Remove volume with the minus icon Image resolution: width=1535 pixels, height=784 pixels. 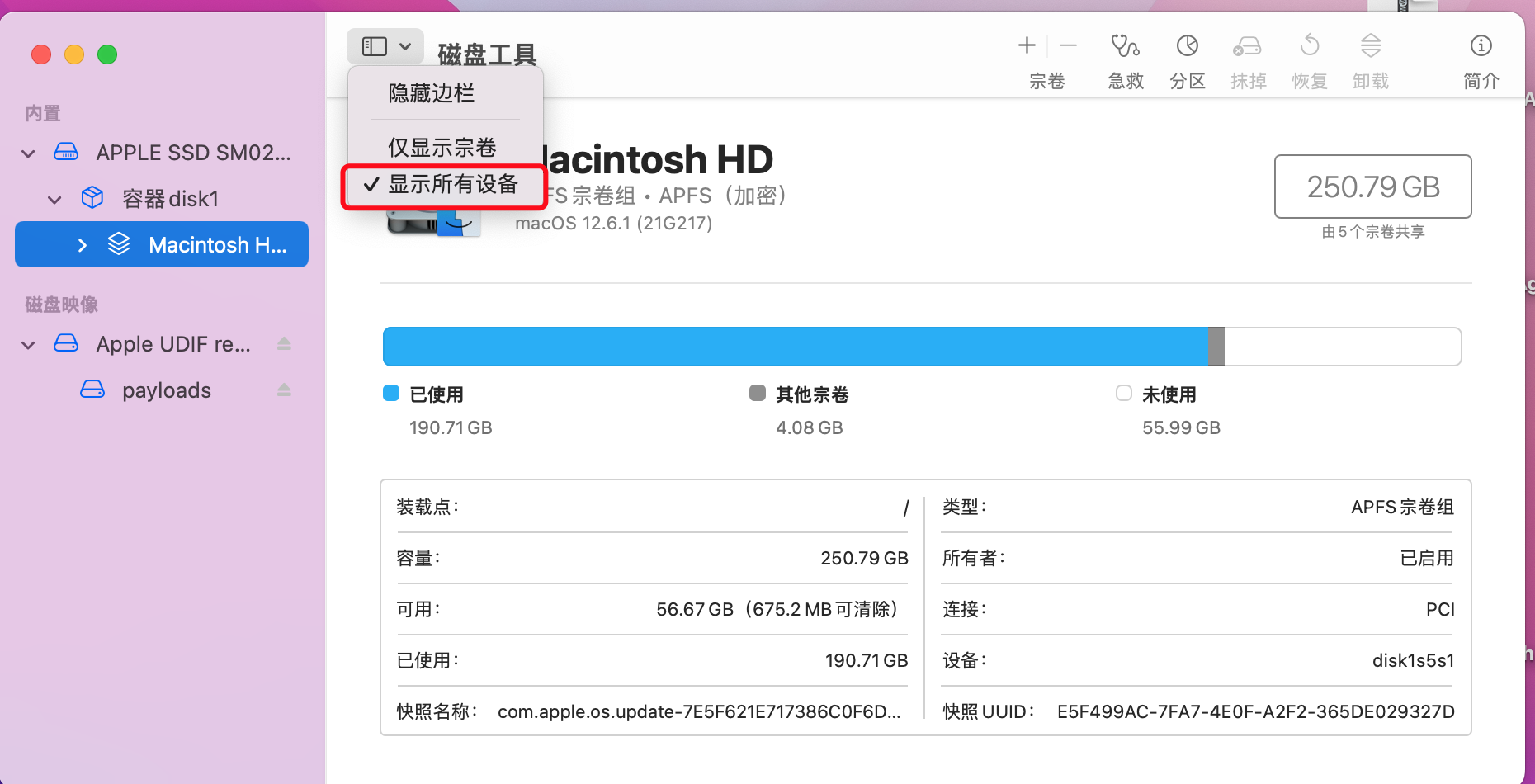pos(1068,46)
